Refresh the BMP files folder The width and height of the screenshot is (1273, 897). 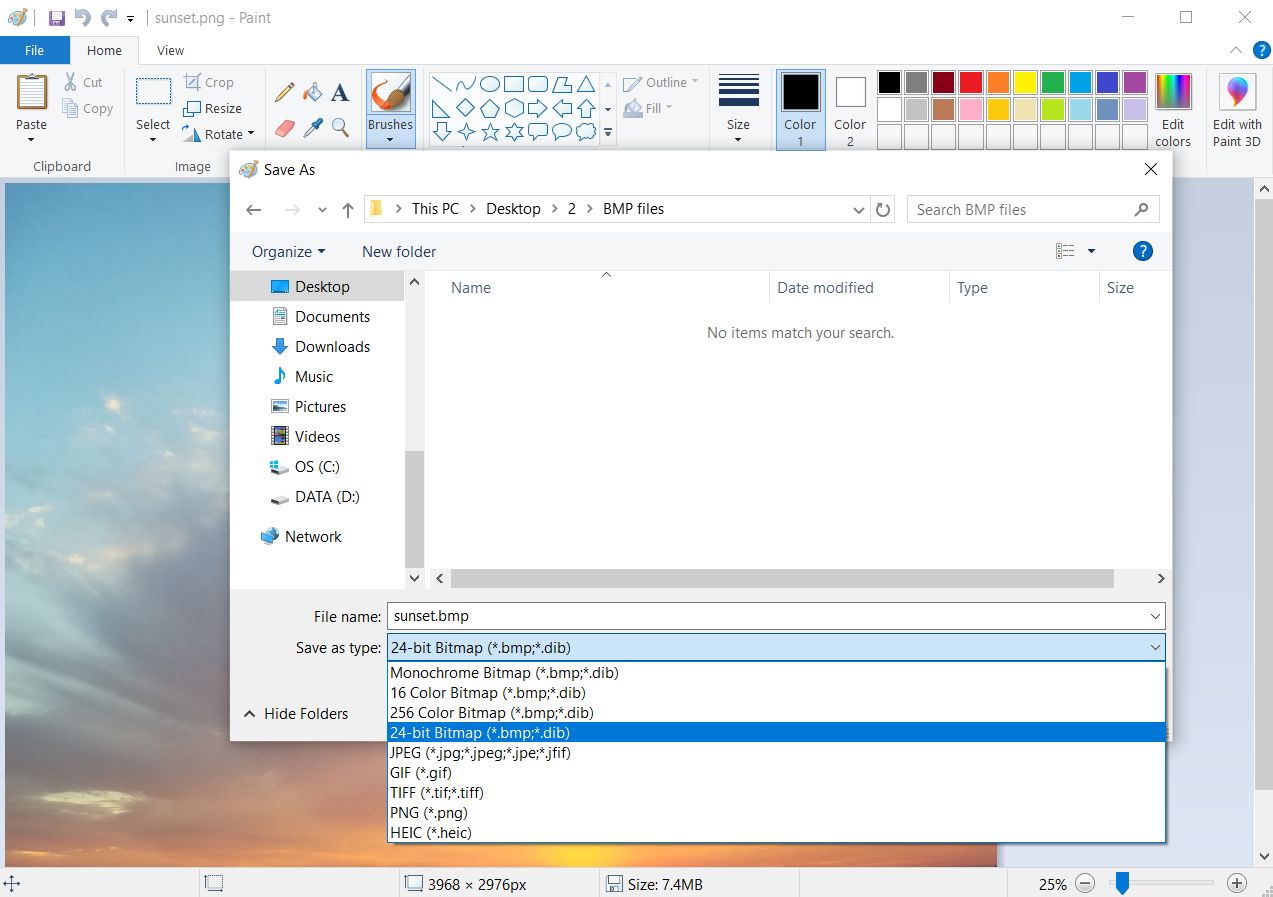[883, 209]
